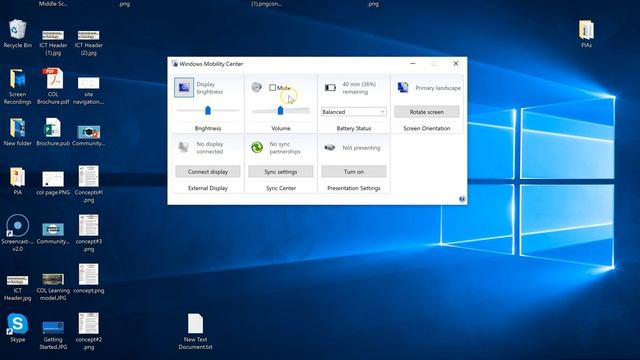
Task: Open Sync settings button
Action: click(x=281, y=171)
